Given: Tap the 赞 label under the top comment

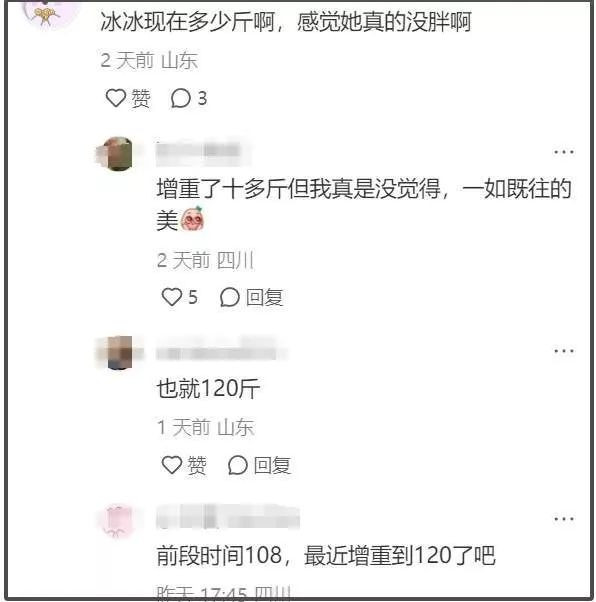Looking at the screenshot, I should pos(141,98).
